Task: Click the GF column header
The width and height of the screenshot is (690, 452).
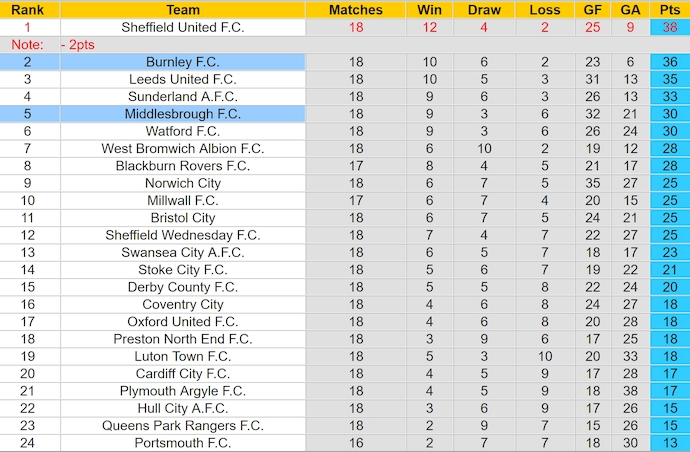Action: (x=593, y=10)
